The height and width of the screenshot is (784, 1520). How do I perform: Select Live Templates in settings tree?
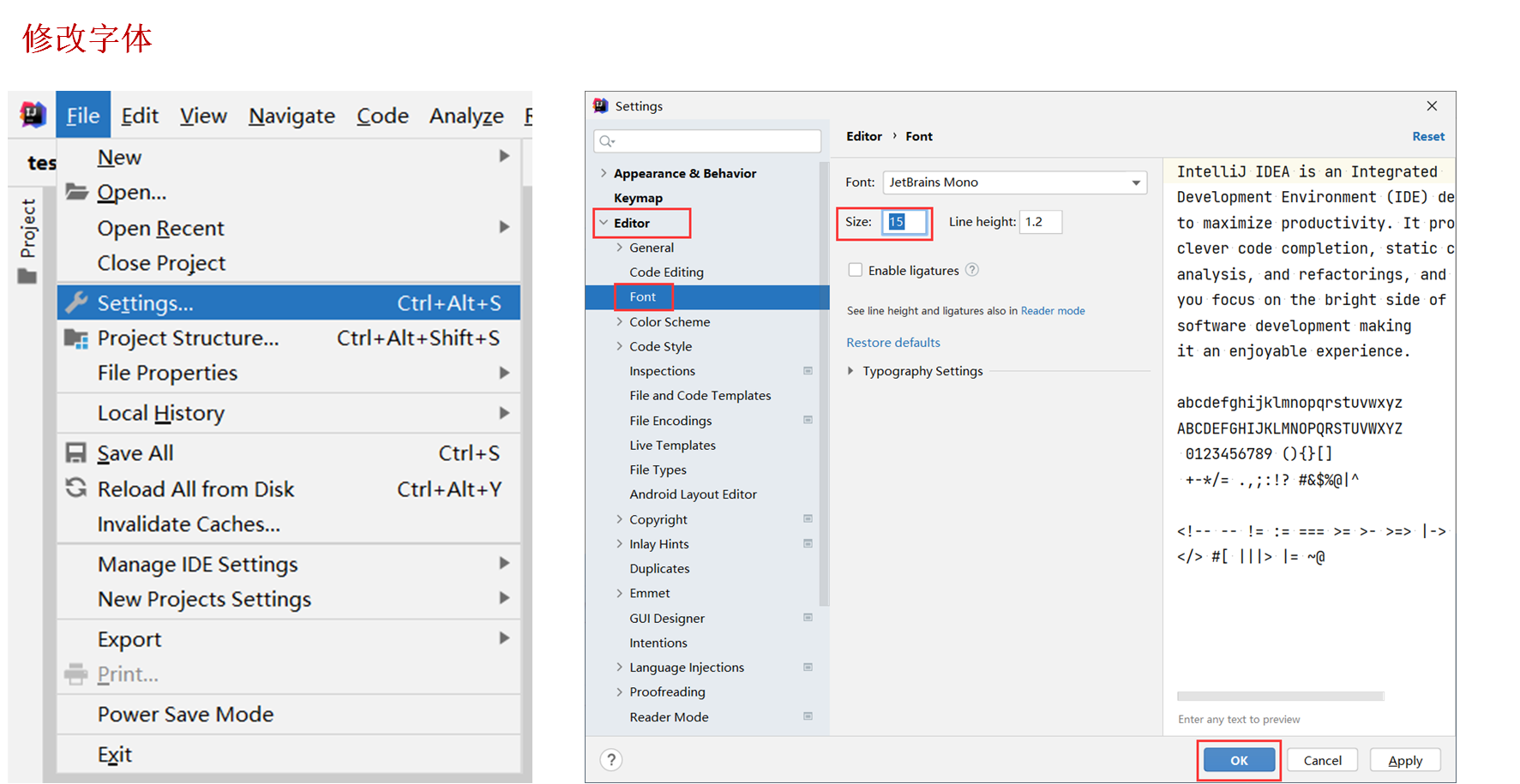pos(672,445)
